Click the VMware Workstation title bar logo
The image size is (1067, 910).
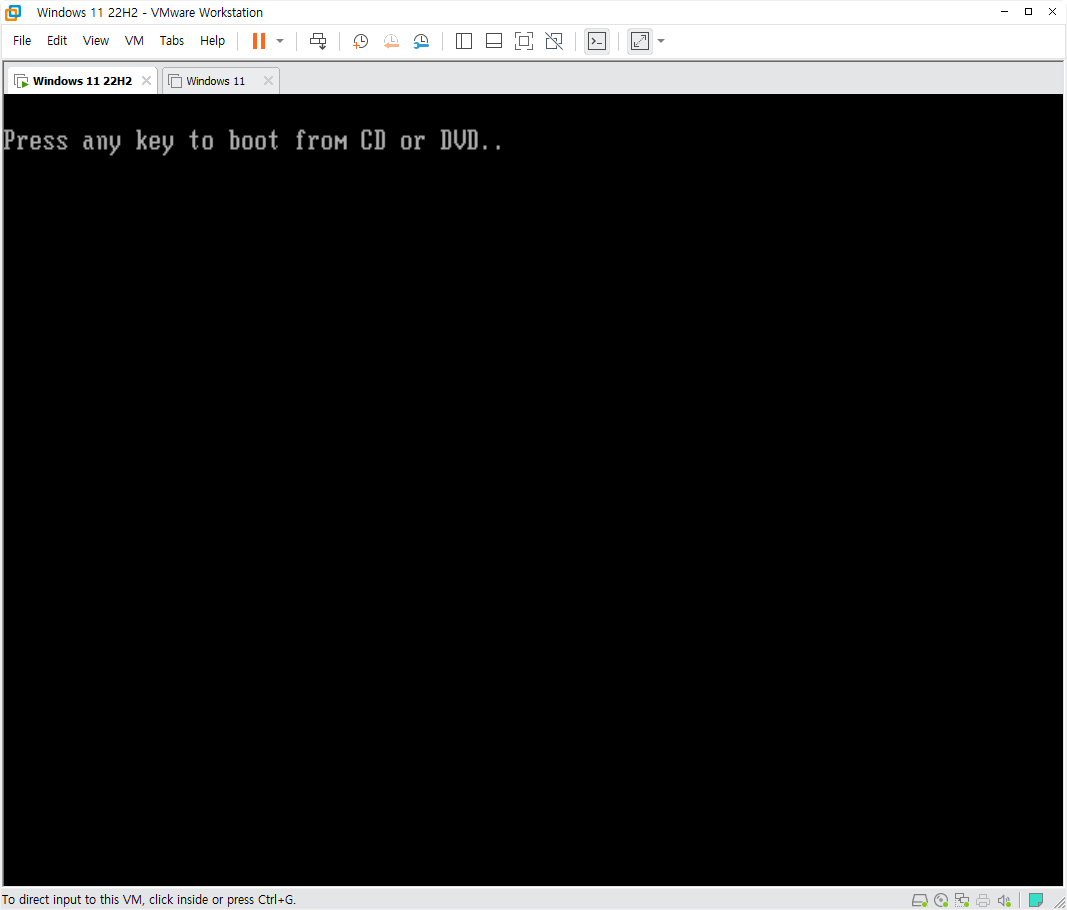[x=13, y=12]
